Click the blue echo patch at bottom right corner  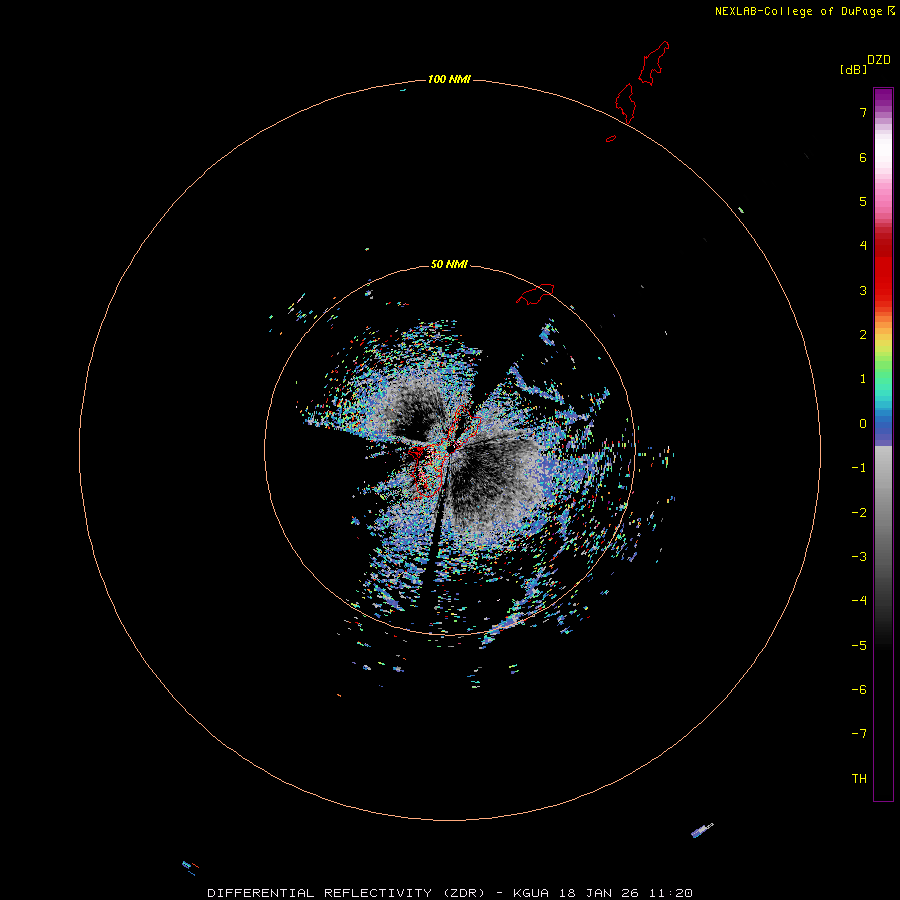(x=702, y=830)
